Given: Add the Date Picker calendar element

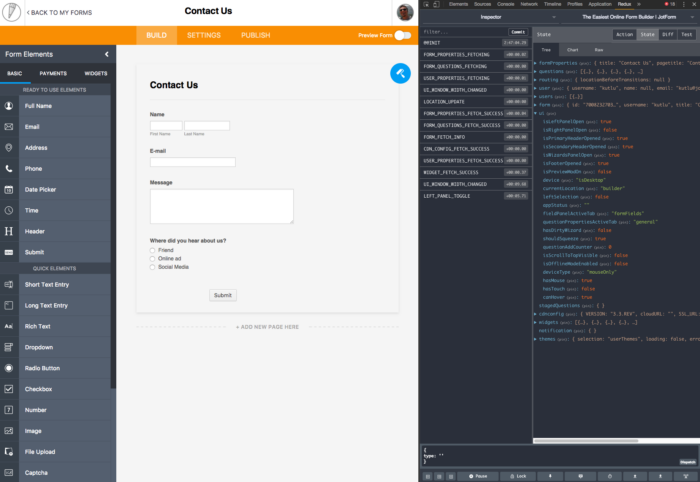Looking at the screenshot, I should click(x=55, y=190).
